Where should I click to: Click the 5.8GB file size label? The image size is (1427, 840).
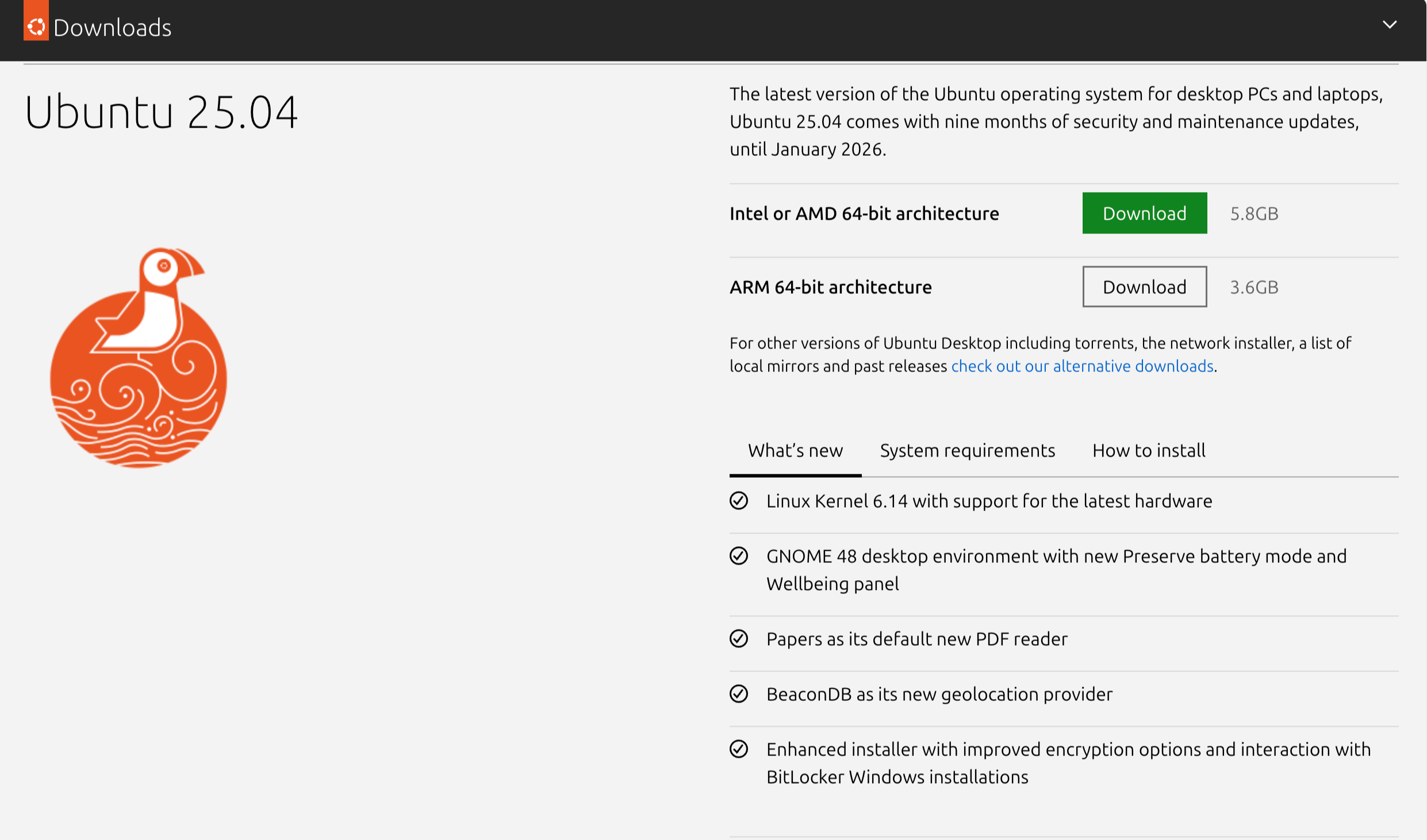[1254, 214]
